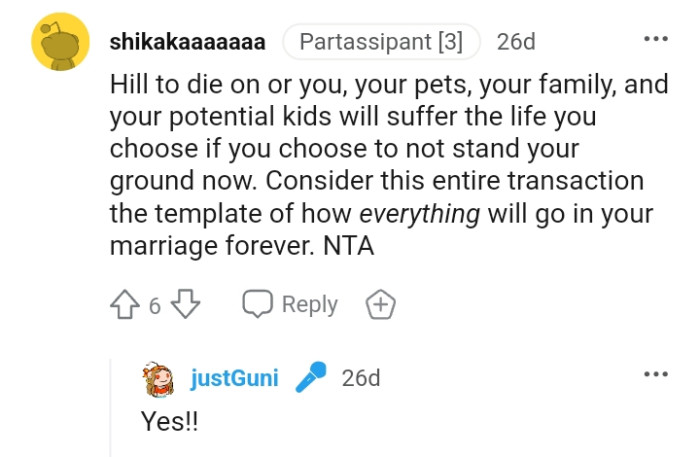The height and width of the screenshot is (457, 700).
Task: Open the justGuni username link
Action: [x=234, y=379]
